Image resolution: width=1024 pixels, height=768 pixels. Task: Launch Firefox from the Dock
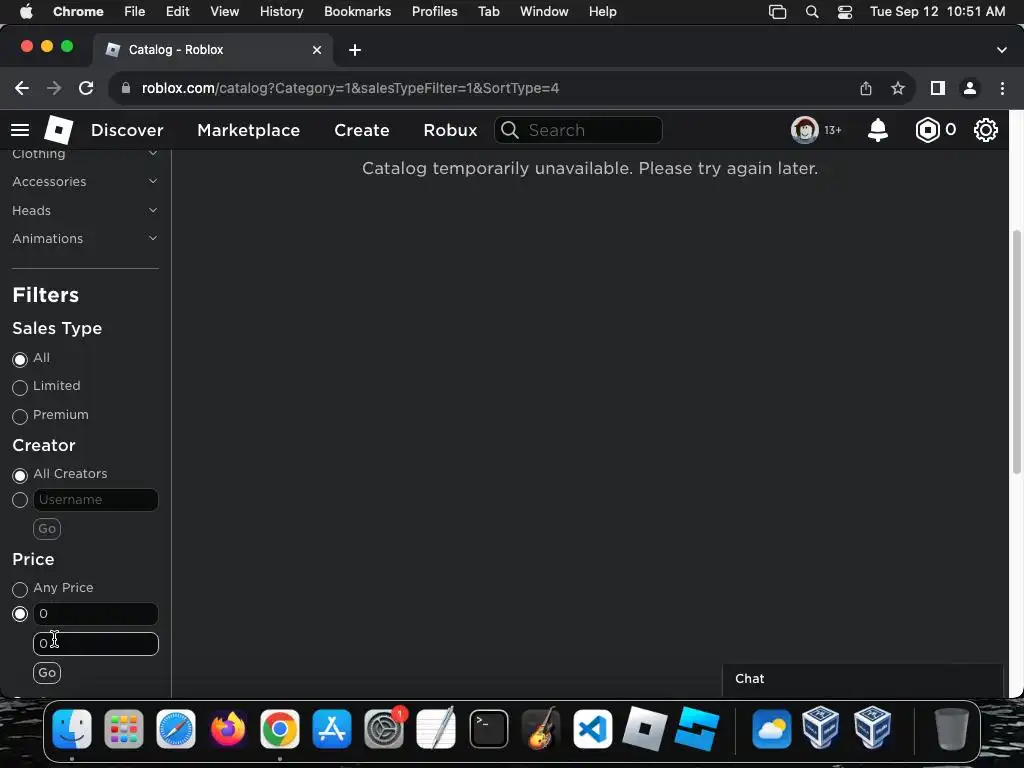click(228, 729)
